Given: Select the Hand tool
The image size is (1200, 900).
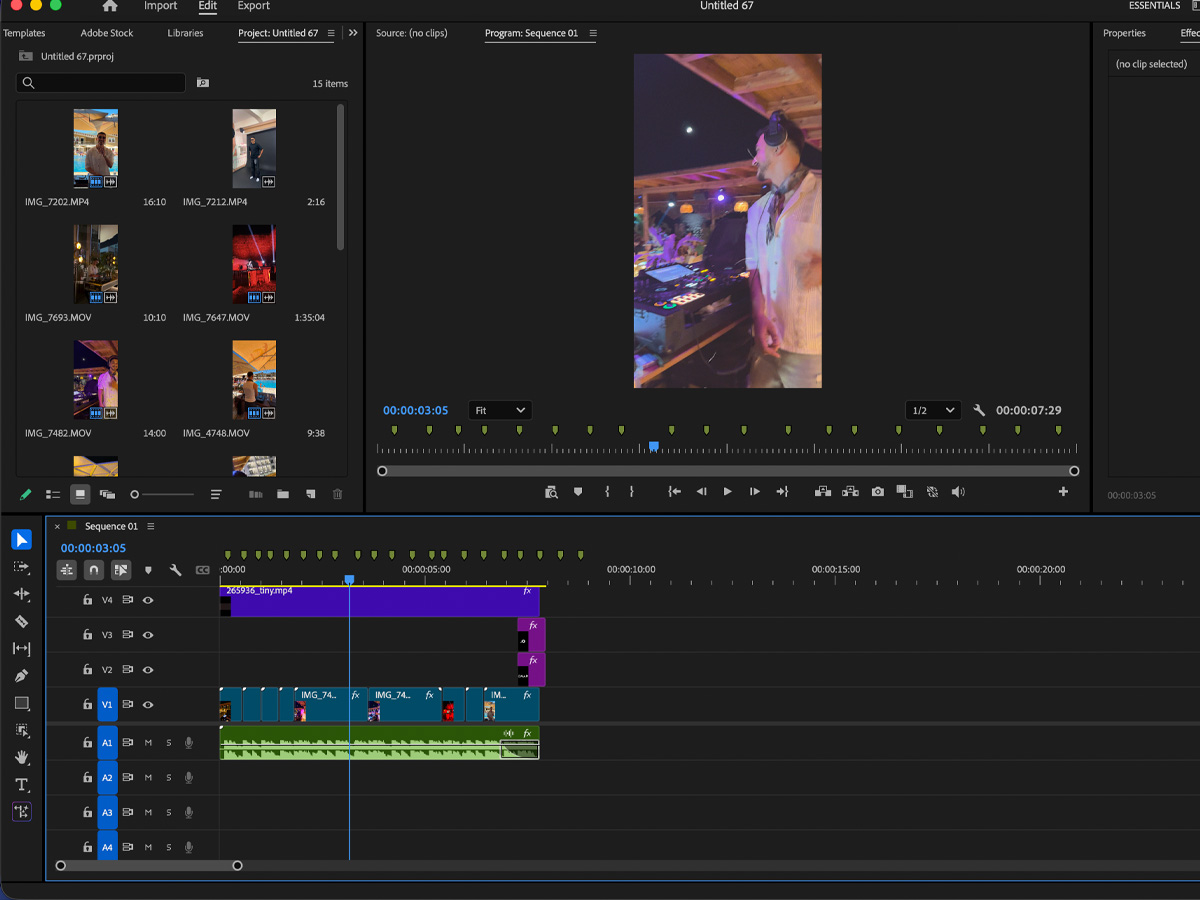Looking at the screenshot, I should (x=21, y=757).
